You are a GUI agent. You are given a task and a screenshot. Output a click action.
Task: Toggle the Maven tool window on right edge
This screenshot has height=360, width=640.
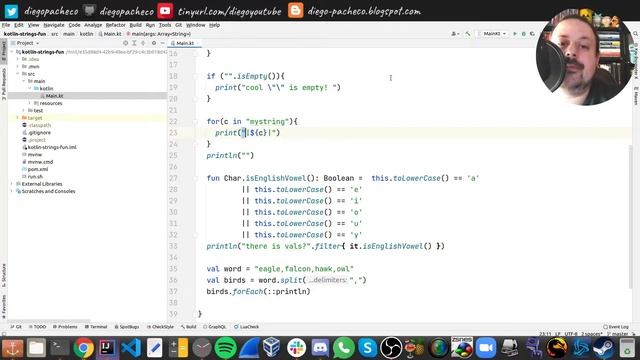point(636,96)
